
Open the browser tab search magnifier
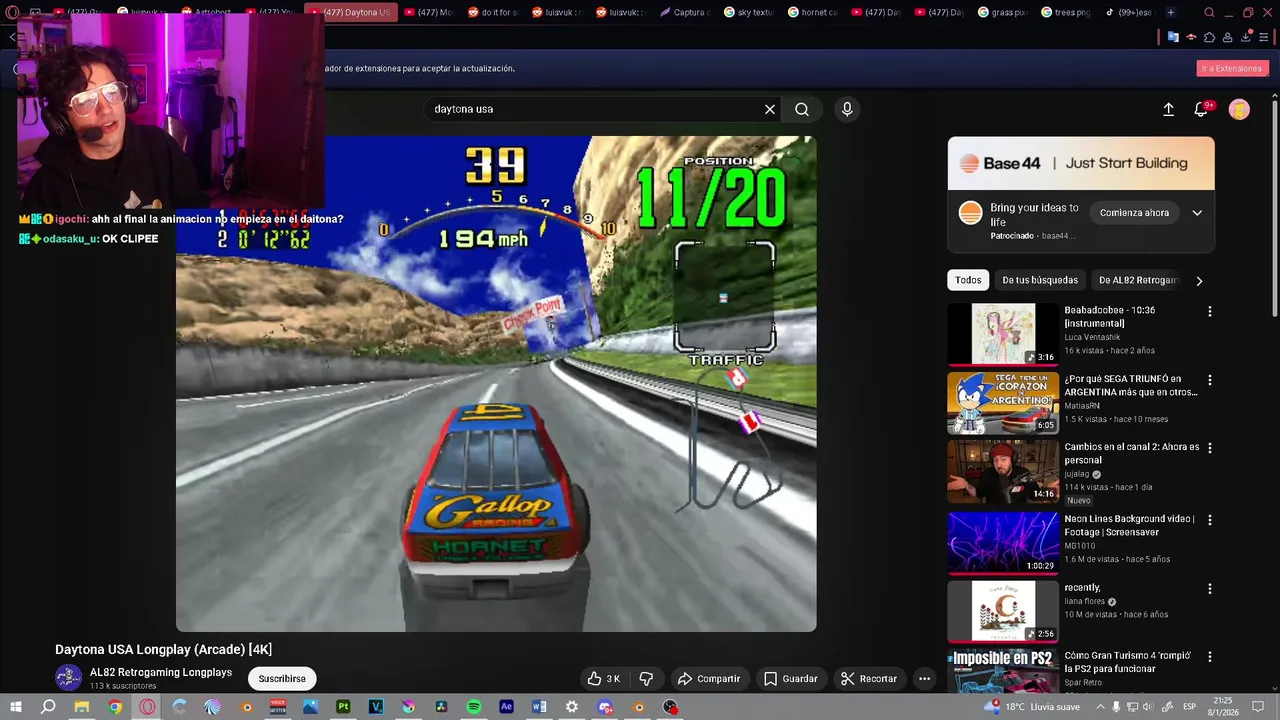tap(1210, 12)
